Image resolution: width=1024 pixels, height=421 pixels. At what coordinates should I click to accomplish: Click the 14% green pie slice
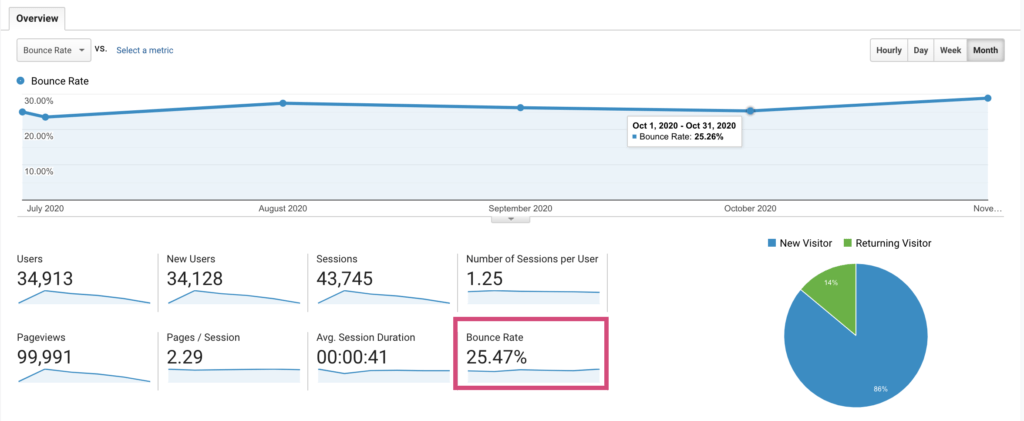point(834,294)
